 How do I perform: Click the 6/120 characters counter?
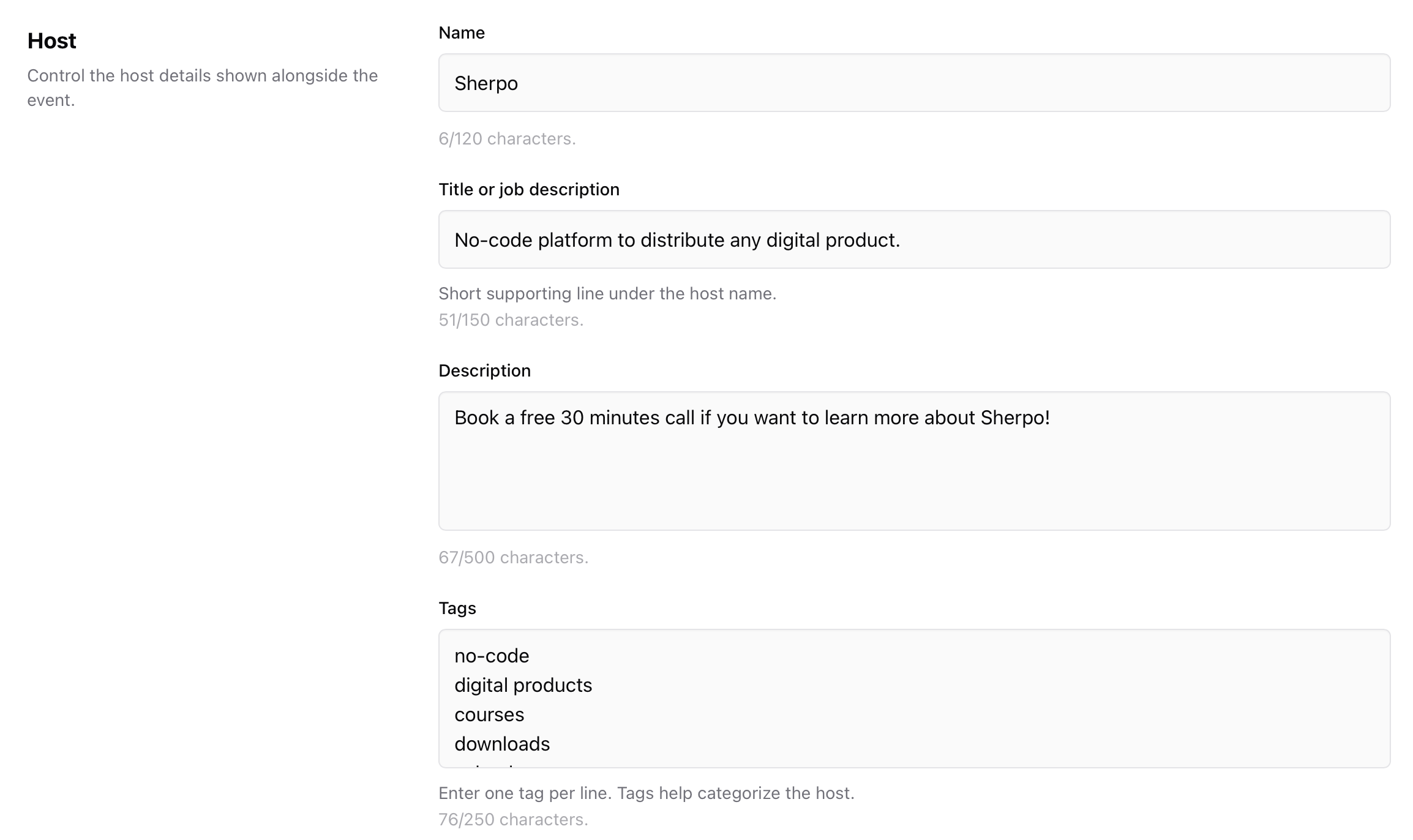(x=507, y=138)
